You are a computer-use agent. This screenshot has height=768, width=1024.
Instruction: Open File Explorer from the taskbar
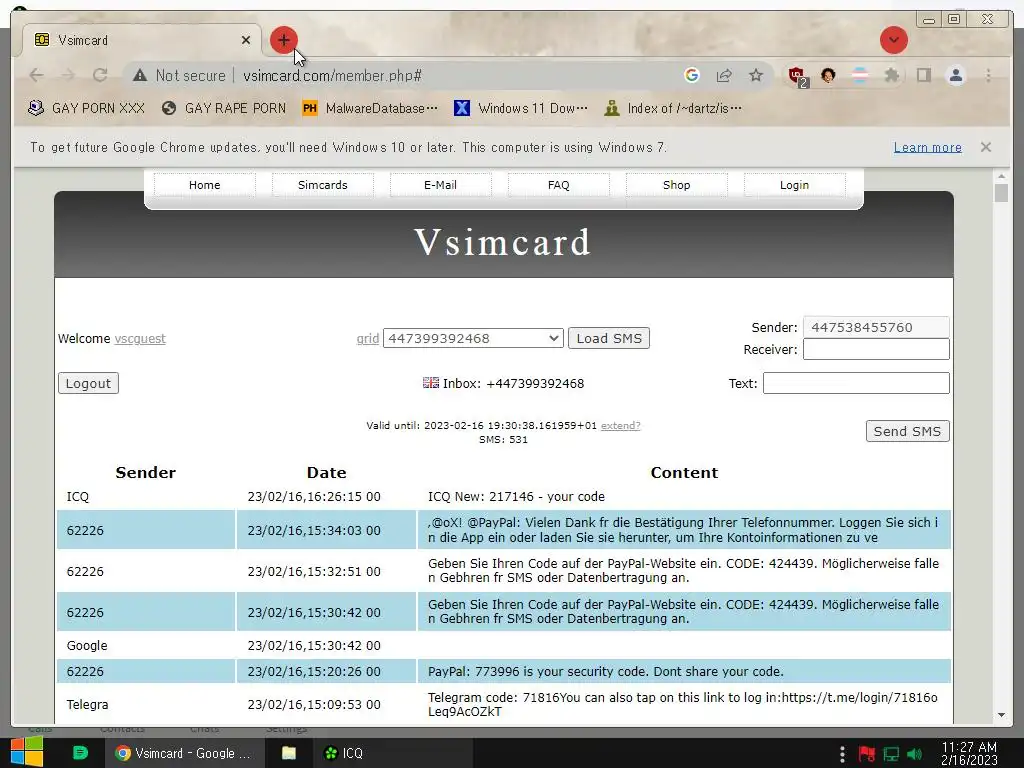tap(289, 753)
